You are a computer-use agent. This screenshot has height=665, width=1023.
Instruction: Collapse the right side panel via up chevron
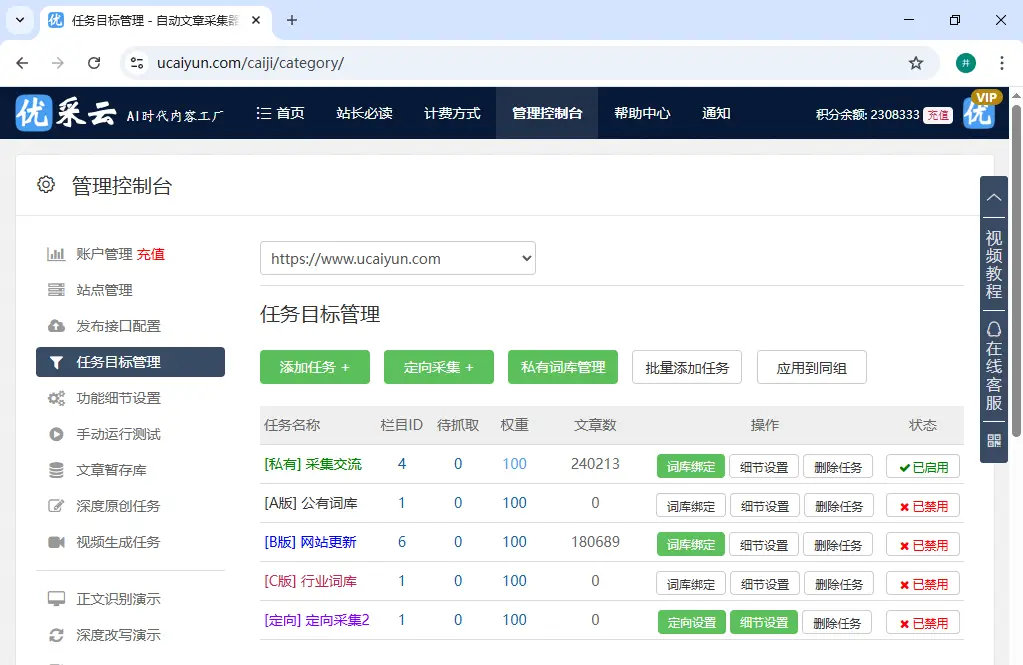992,197
